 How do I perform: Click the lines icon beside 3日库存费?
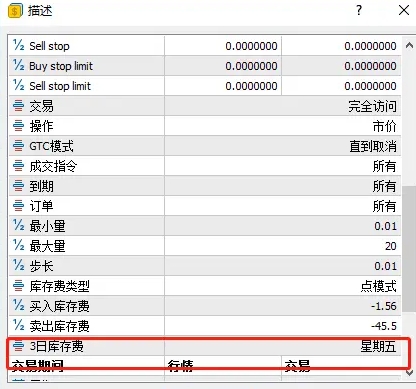point(18,346)
